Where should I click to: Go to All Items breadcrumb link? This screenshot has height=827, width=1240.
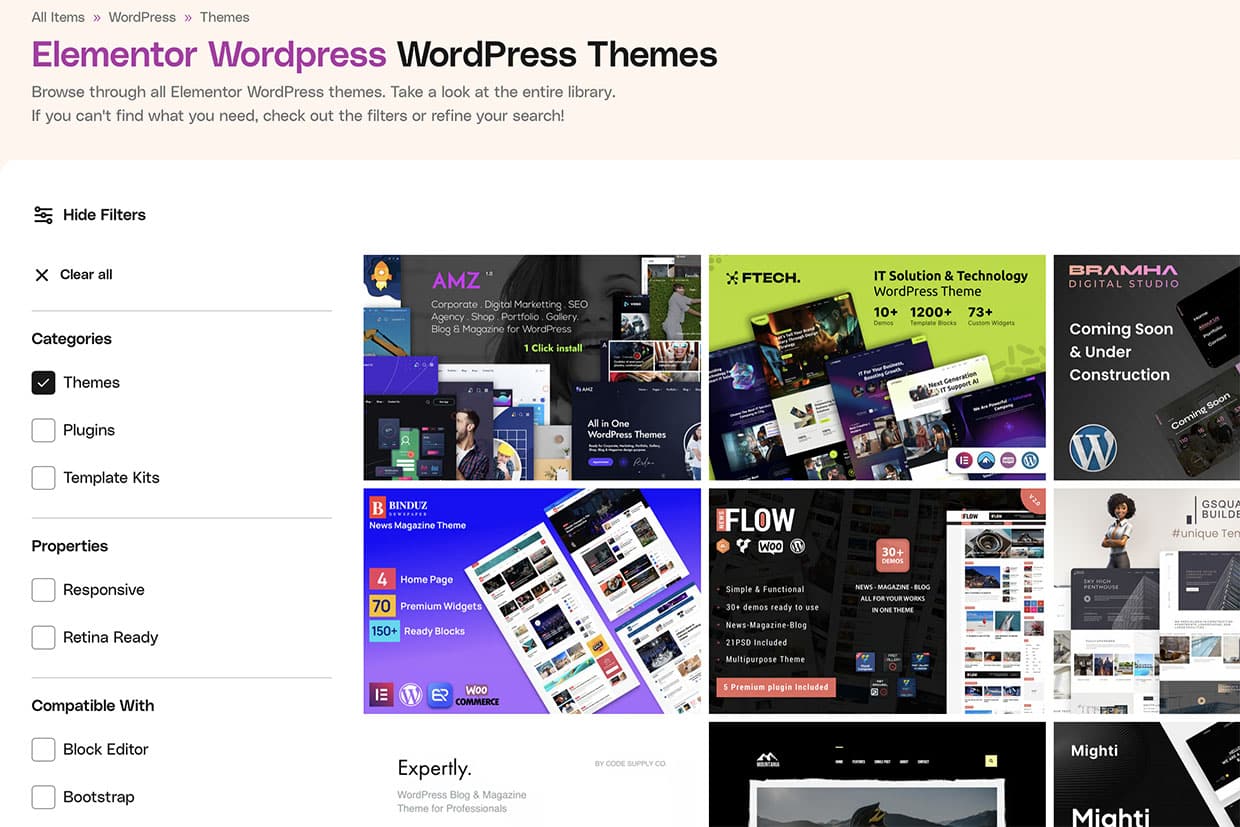click(58, 17)
